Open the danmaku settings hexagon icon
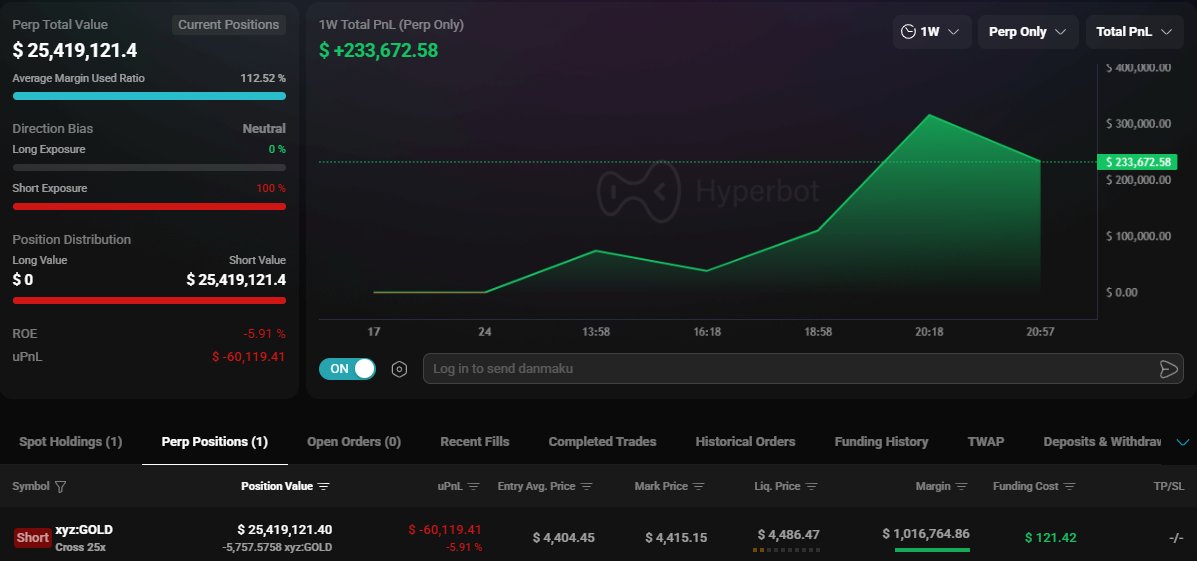 pos(399,369)
